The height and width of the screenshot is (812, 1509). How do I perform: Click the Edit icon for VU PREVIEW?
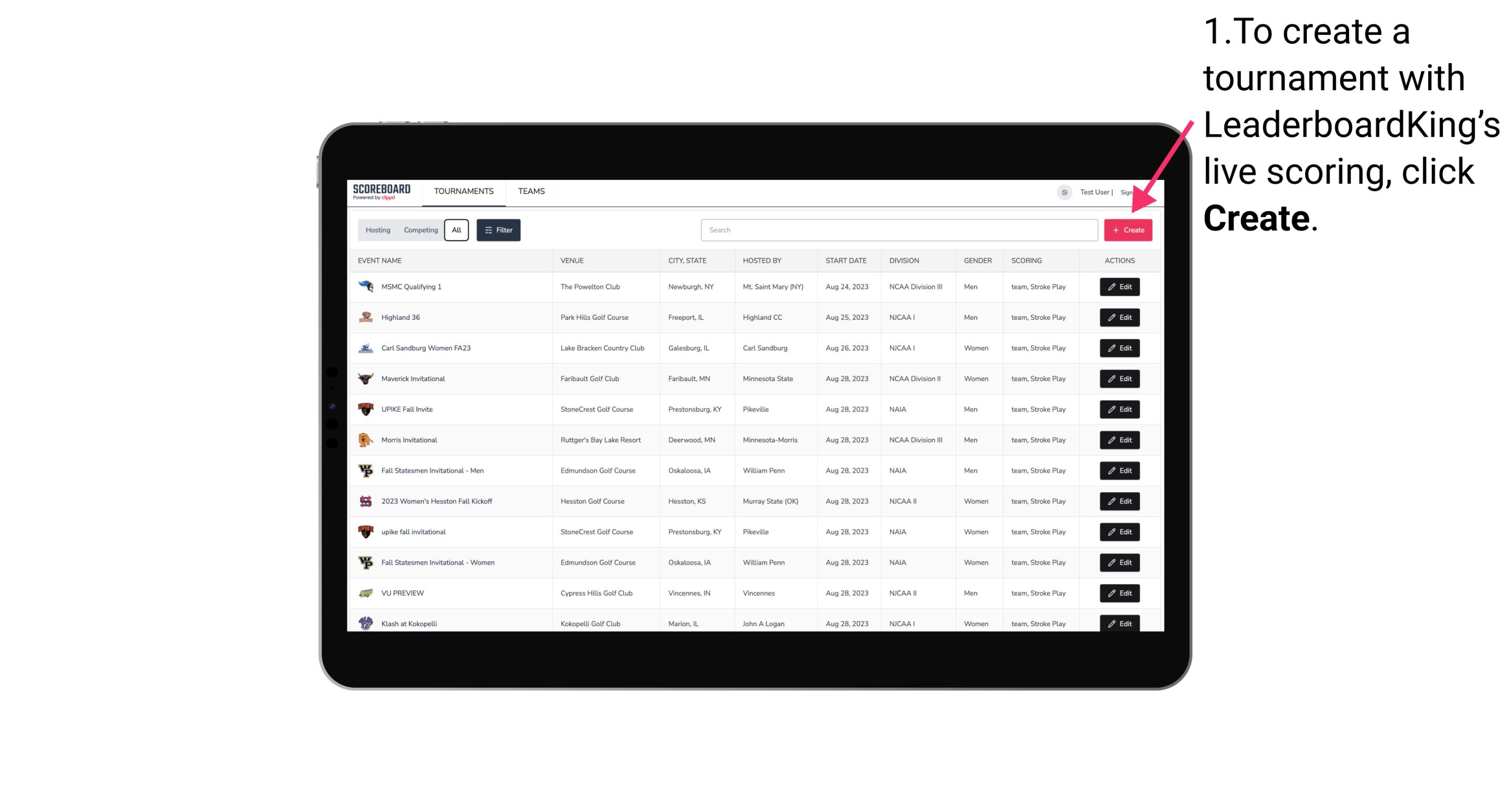(1119, 593)
